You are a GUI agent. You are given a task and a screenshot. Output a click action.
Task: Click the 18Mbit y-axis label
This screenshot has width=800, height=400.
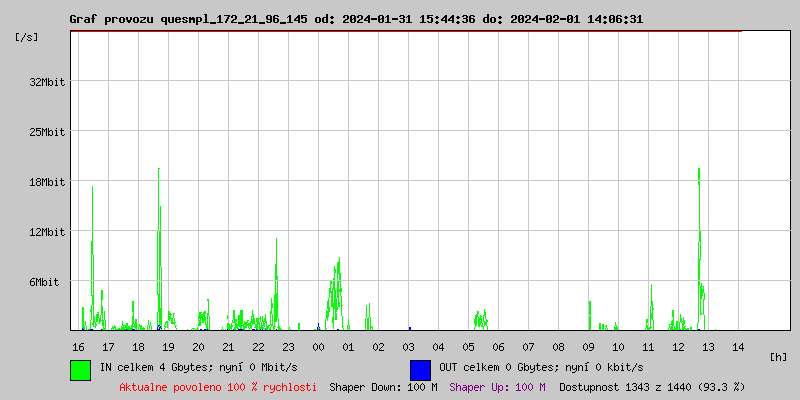47,182
